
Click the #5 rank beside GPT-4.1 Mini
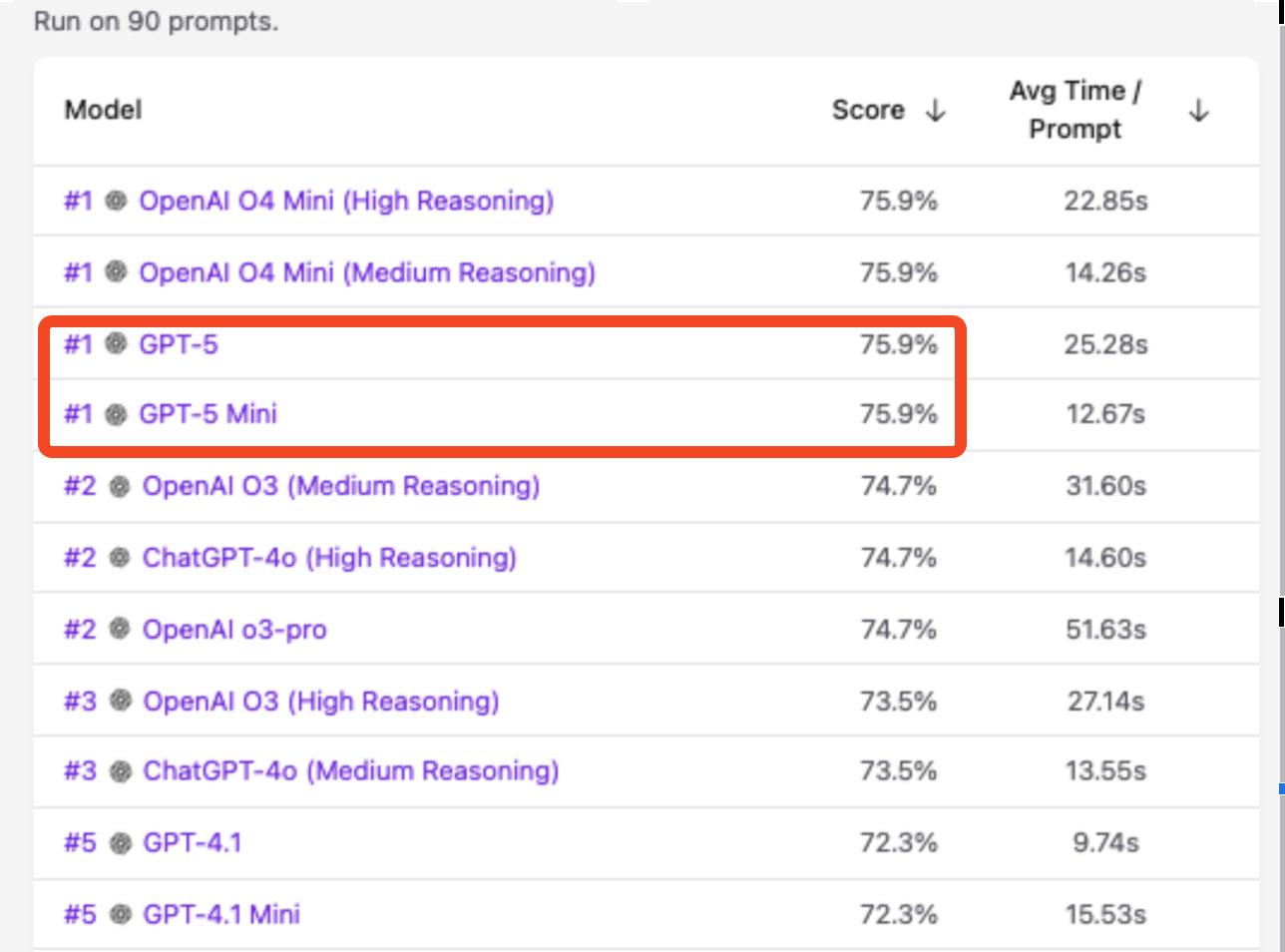pyautogui.click(x=80, y=914)
